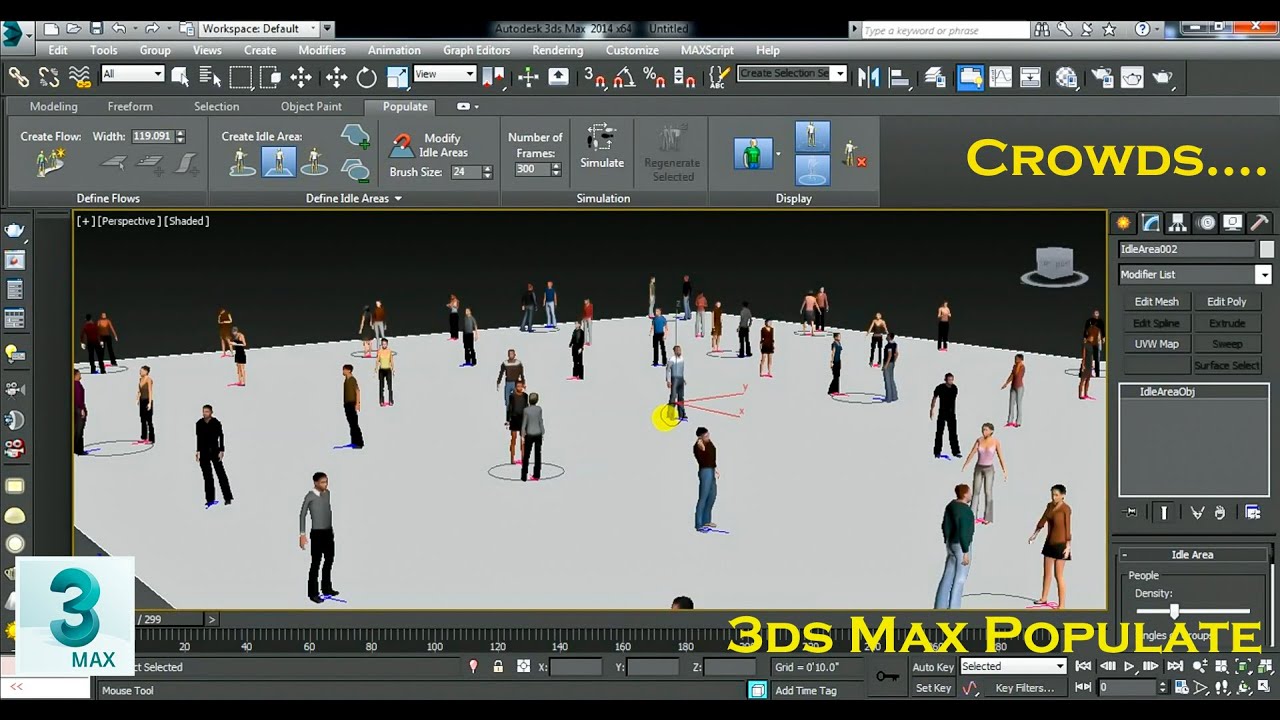1280x720 pixels.
Task: Click the Add Time Tag label
Action: (805, 690)
